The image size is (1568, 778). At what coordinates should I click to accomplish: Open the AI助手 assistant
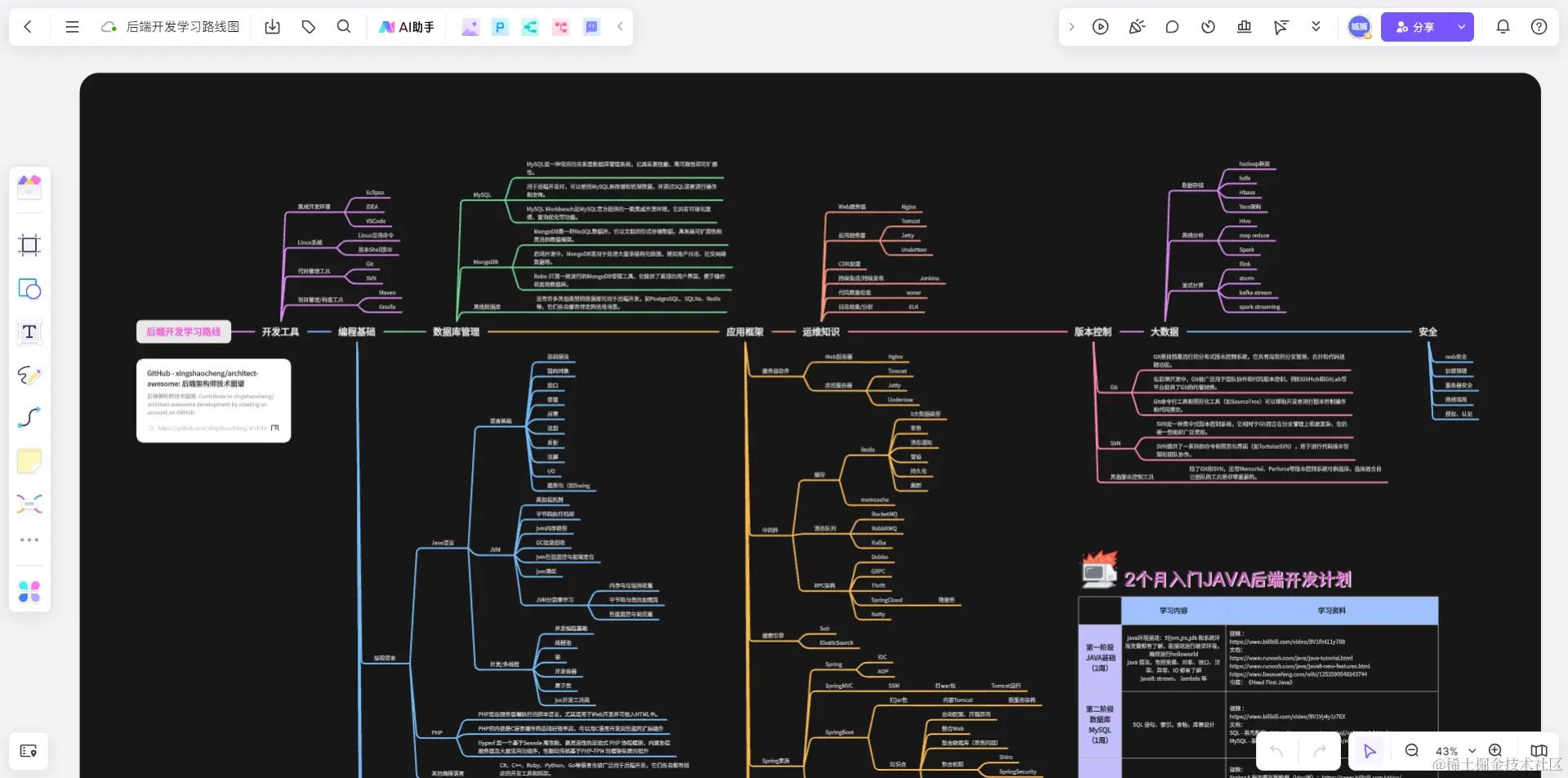point(407,27)
